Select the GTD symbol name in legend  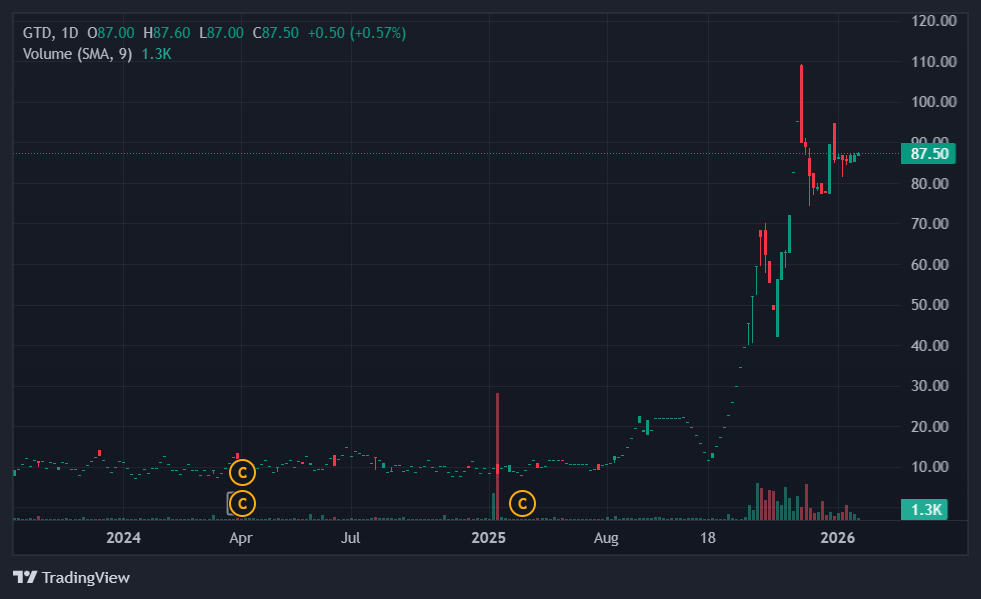click(x=37, y=33)
